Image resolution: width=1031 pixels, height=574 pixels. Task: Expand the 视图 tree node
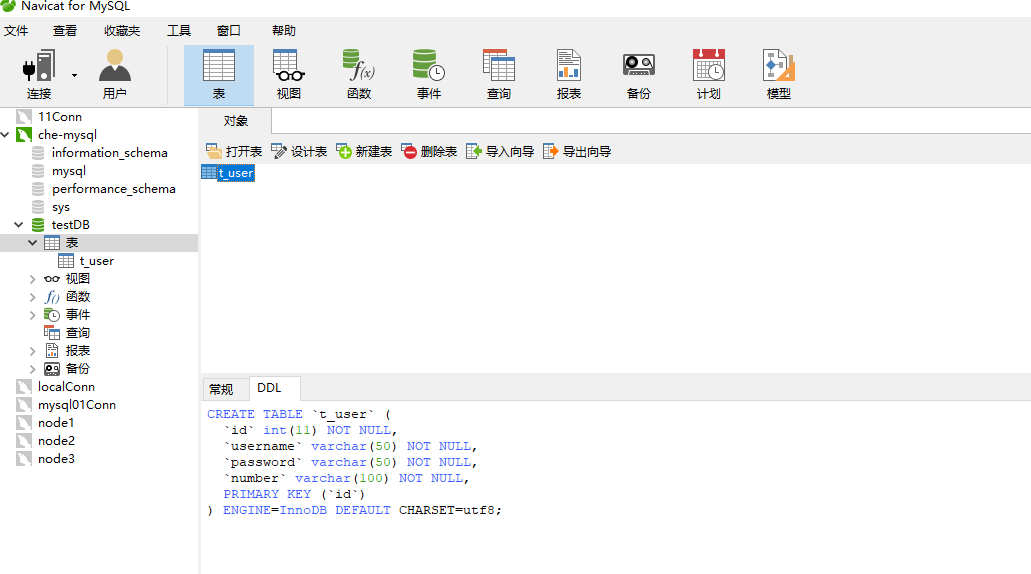(x=32, y=279)
